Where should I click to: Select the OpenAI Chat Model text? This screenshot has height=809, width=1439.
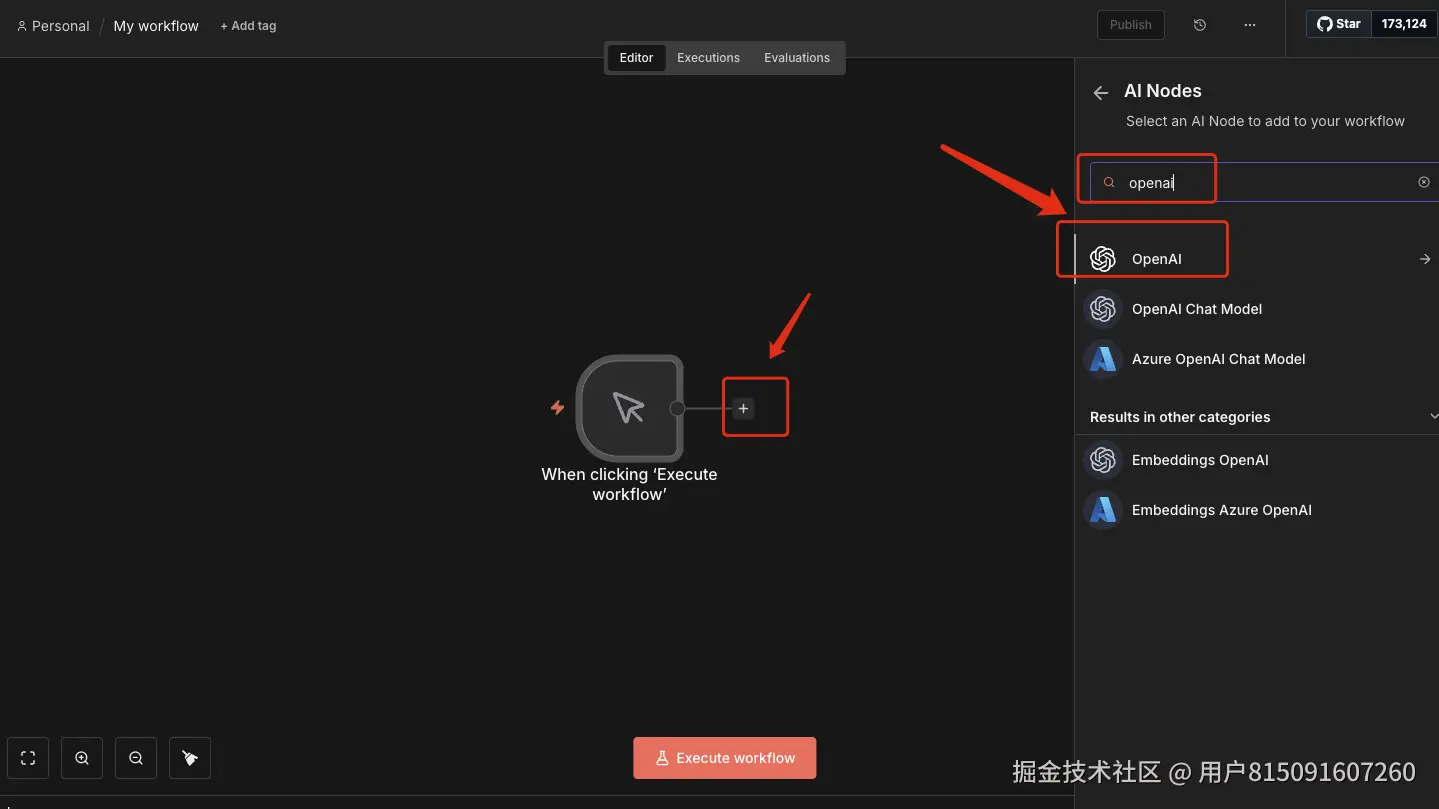pos(1197,309)
